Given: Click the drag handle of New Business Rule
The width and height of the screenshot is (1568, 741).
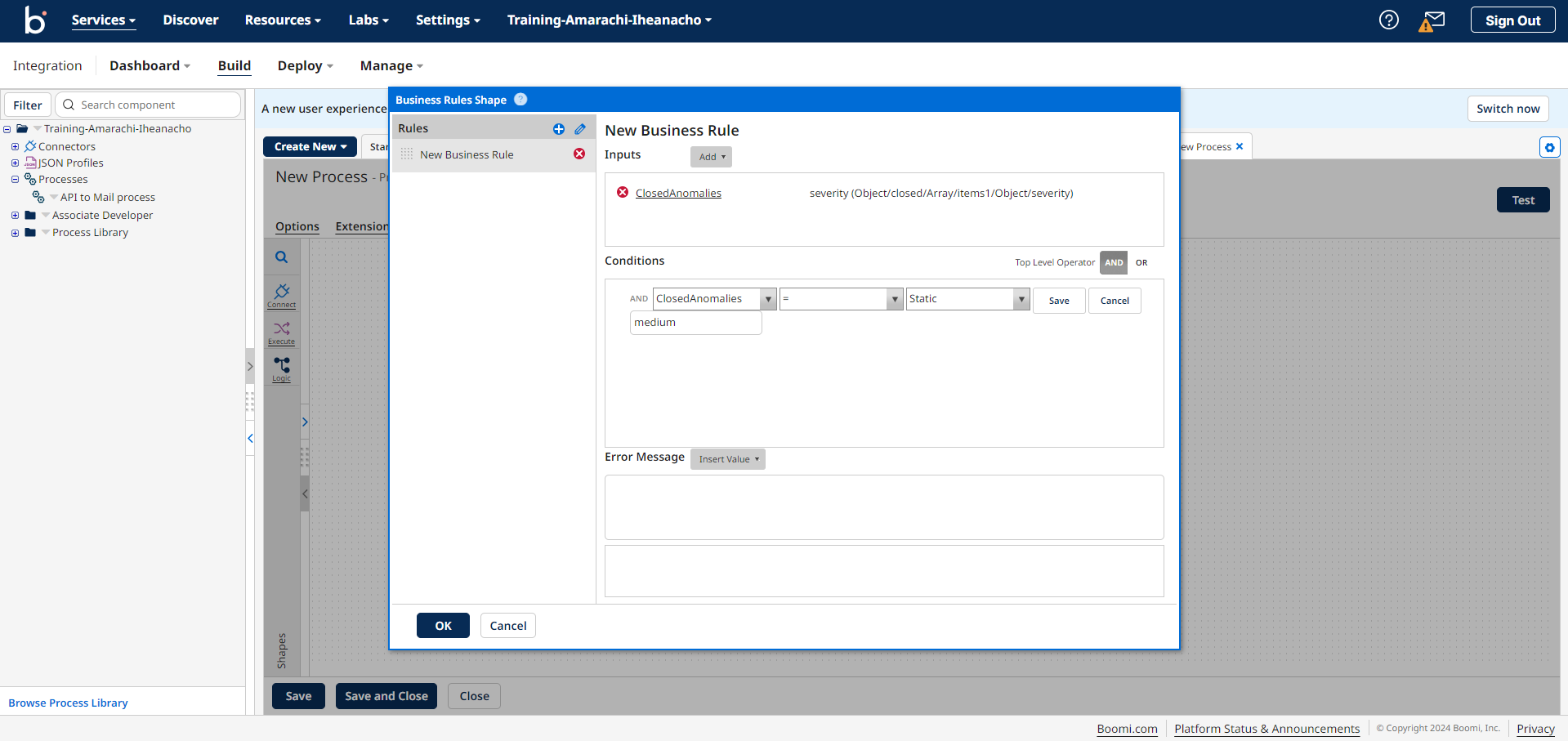Looking at the screenshot, I should tap(407, 154).
